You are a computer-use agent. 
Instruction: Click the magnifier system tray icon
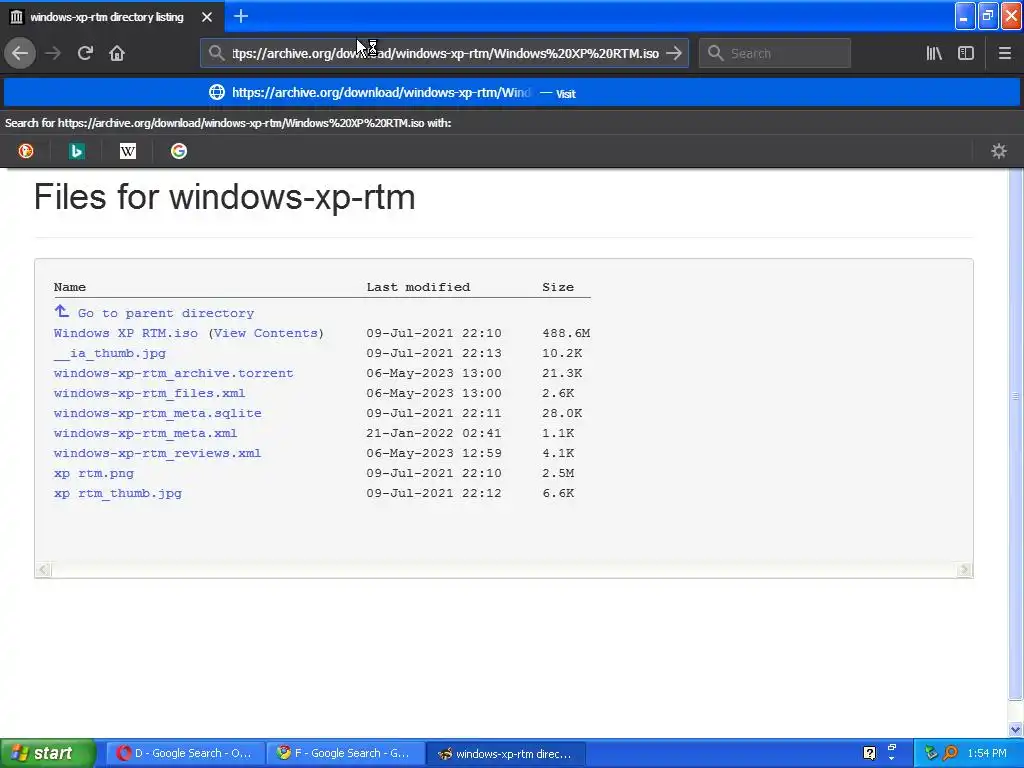950,753
